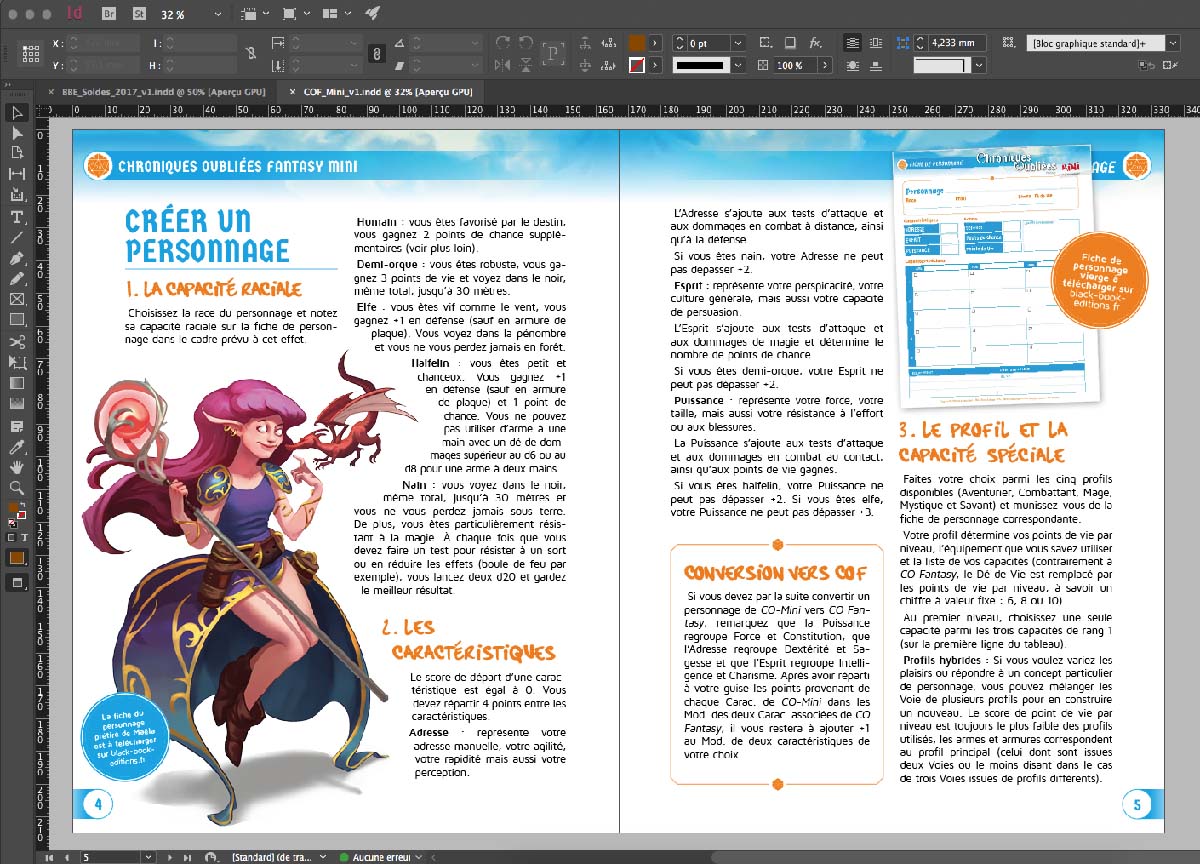This screenshot has height=864, width=1200.
Task: Expand the stroke weight dropdown
Action: (x=737, y=43)
